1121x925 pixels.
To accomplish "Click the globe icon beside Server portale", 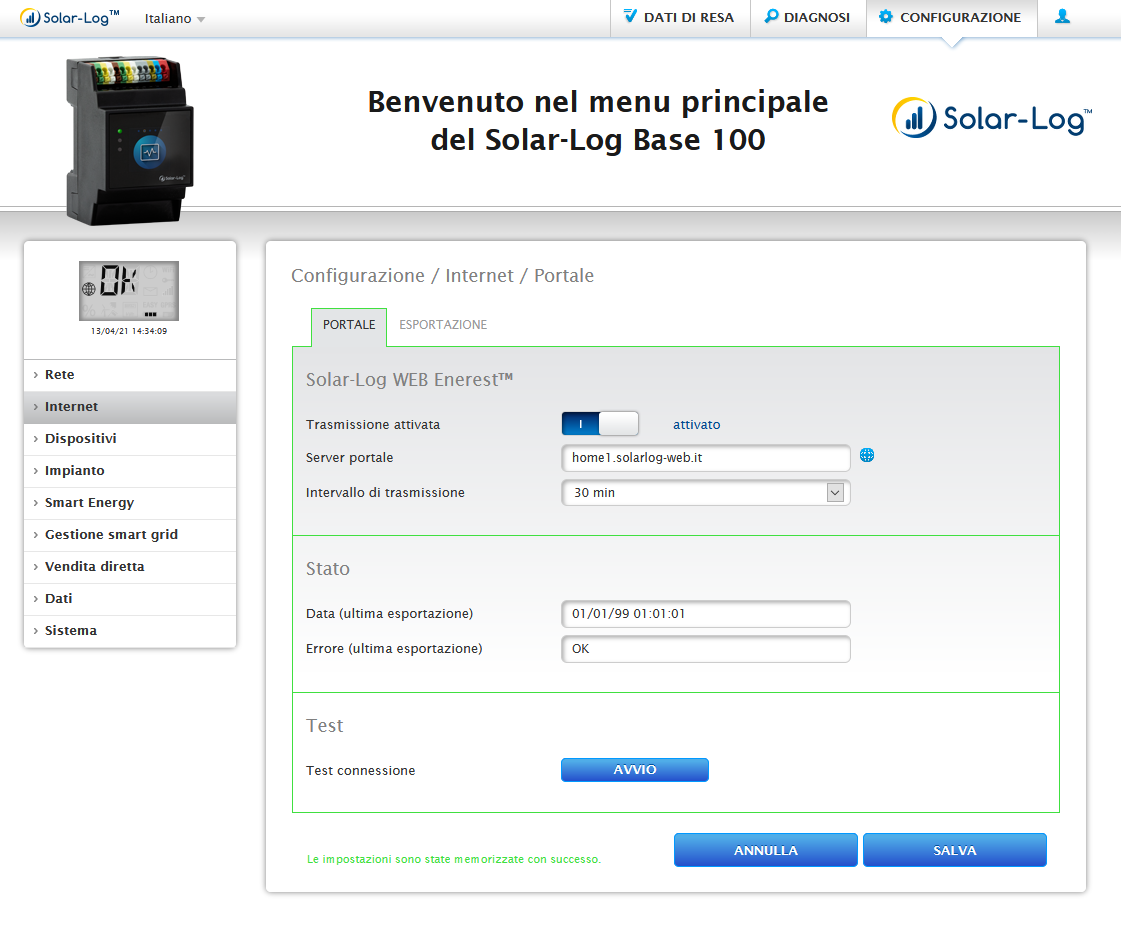I will click(867, 455).
